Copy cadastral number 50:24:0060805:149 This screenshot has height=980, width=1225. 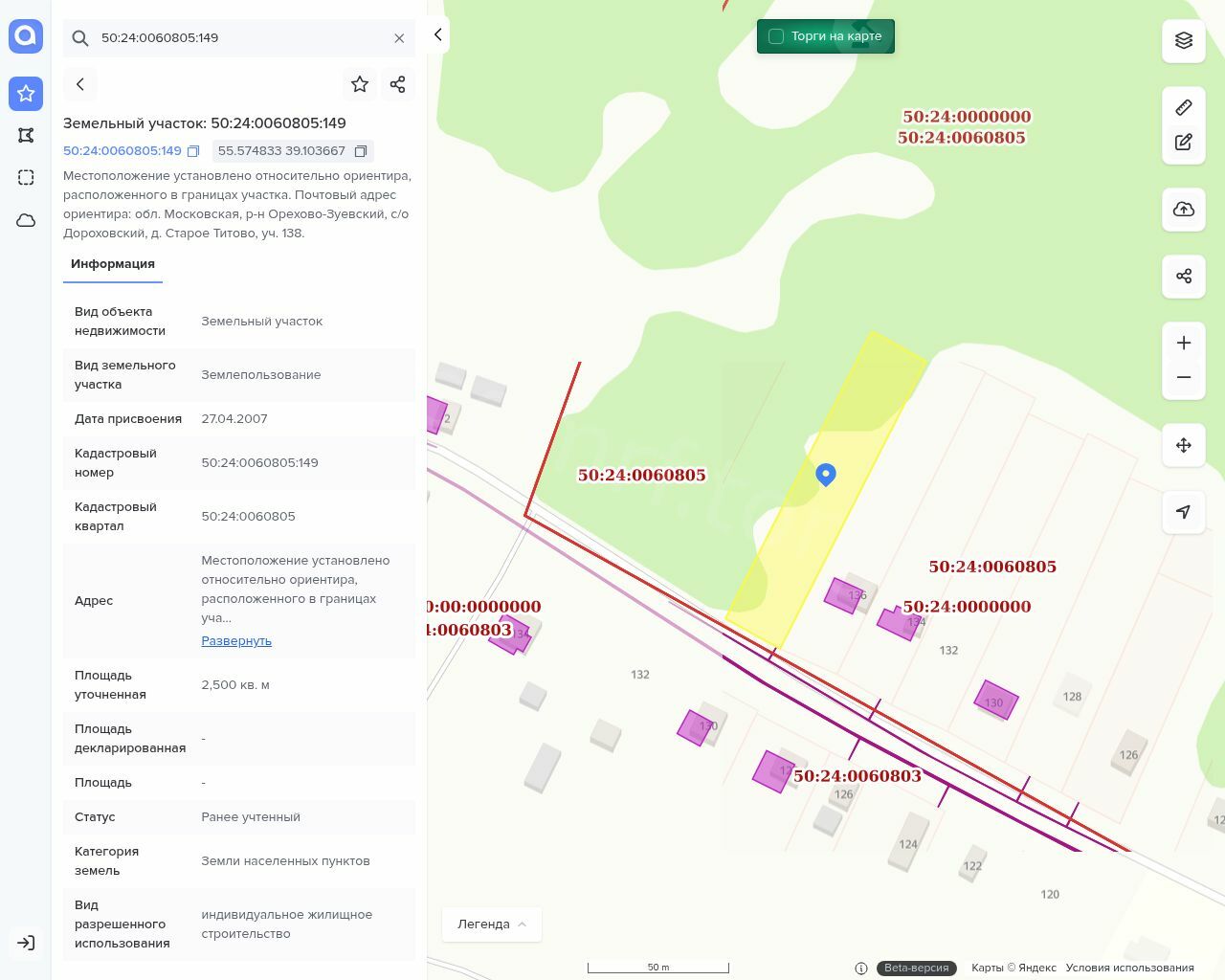point(193,151)
